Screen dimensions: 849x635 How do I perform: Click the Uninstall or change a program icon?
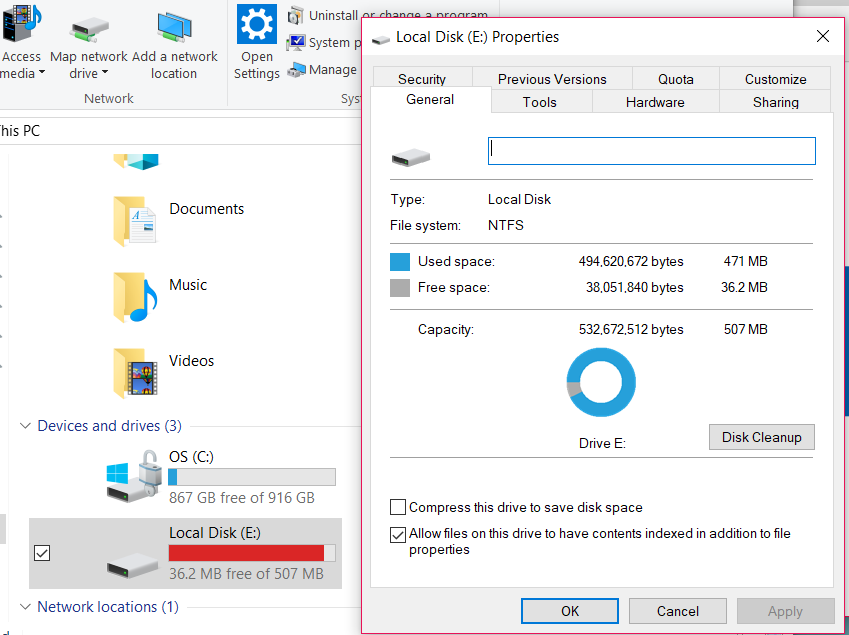[x=295, y=16]
